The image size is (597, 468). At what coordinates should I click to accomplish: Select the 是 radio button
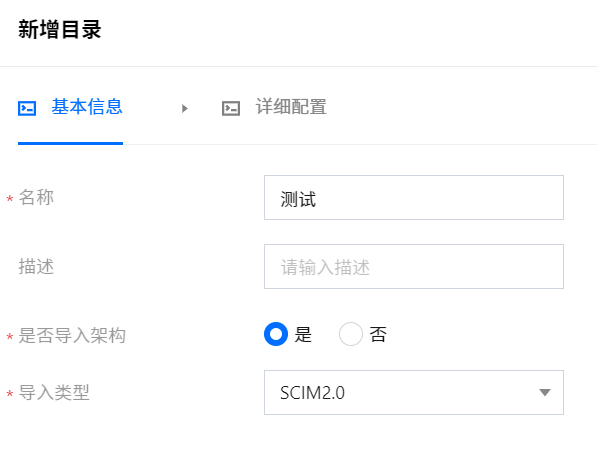[276, 334]
